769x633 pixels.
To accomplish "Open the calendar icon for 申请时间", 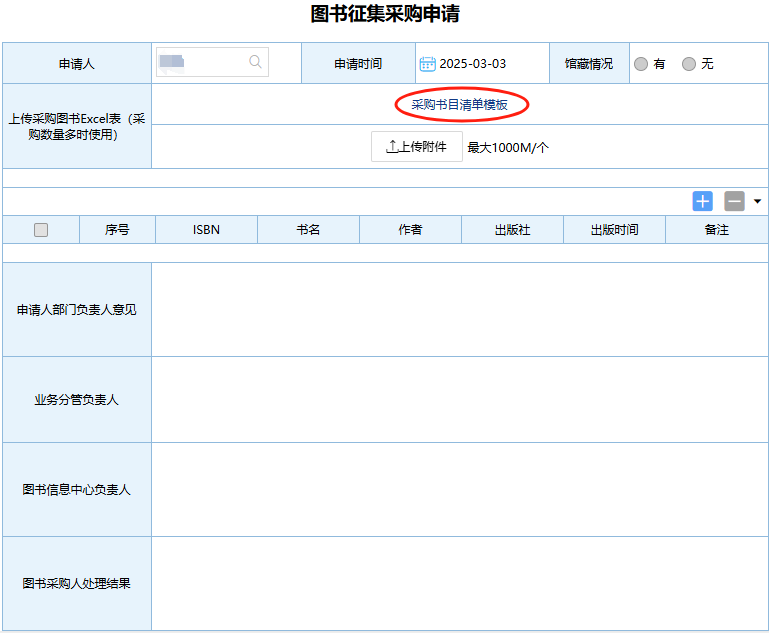I will (427, 64).
